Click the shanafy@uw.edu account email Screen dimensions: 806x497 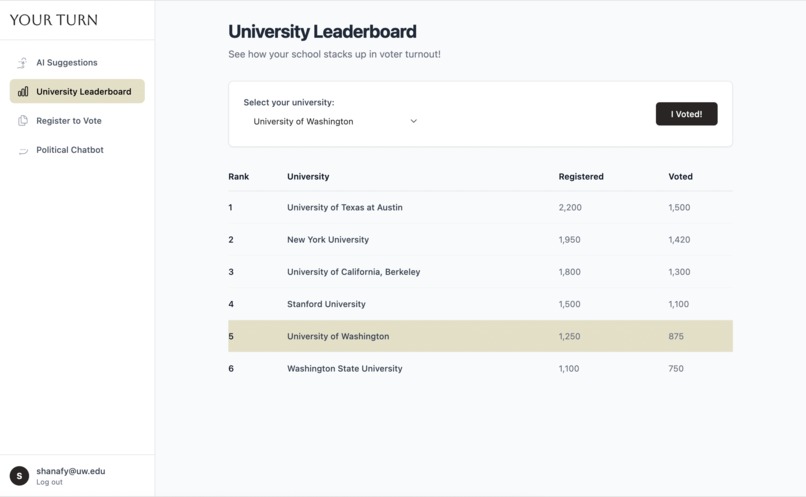pos(70,471)
